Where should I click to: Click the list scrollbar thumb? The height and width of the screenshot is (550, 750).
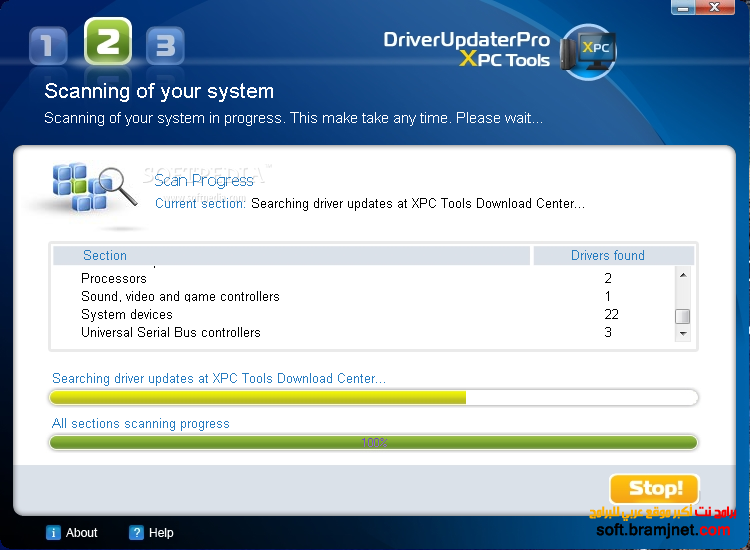683,316
